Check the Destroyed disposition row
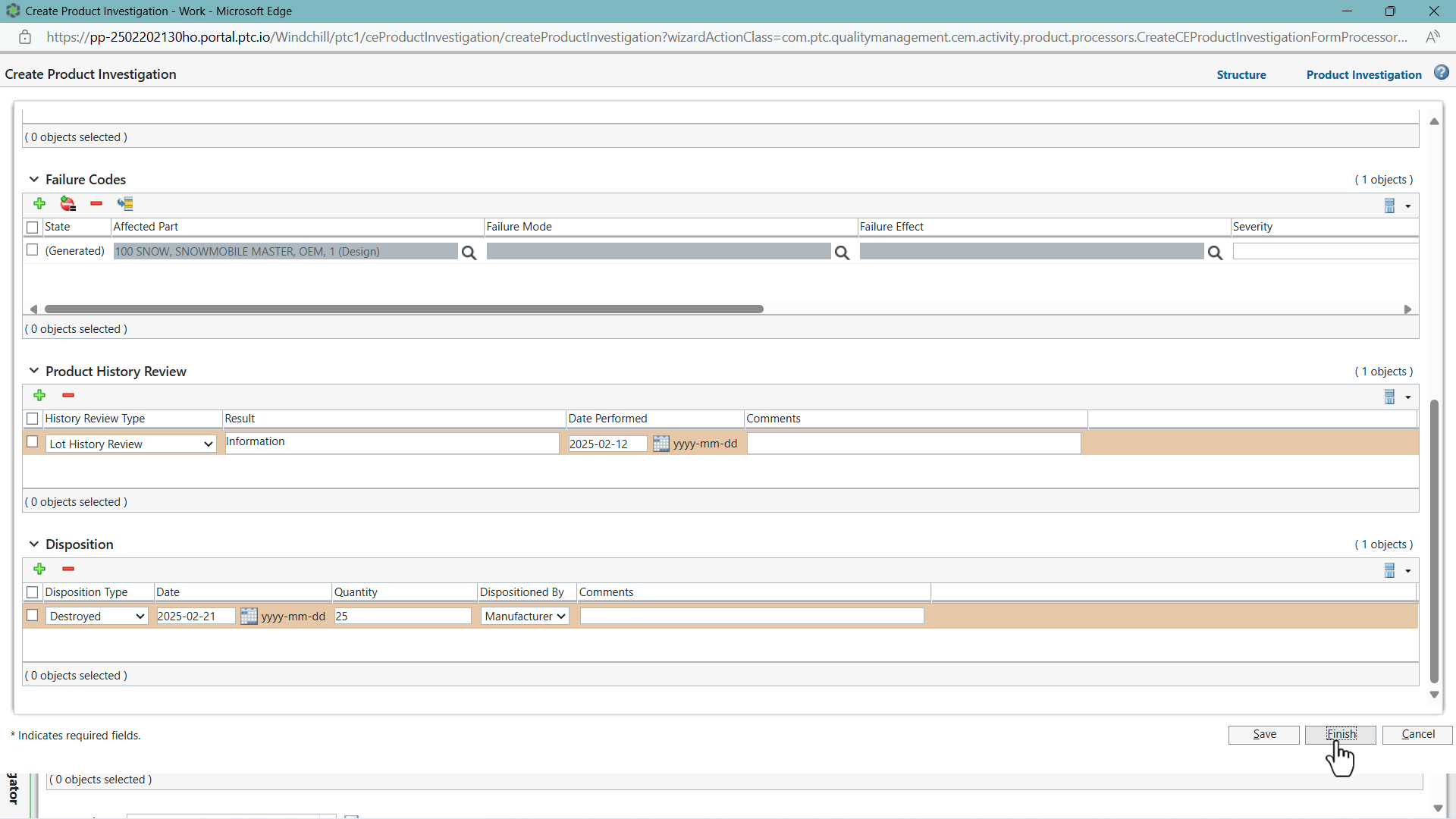The height and width of the screenshot is (819, 1456). click(x=32, y=615)
